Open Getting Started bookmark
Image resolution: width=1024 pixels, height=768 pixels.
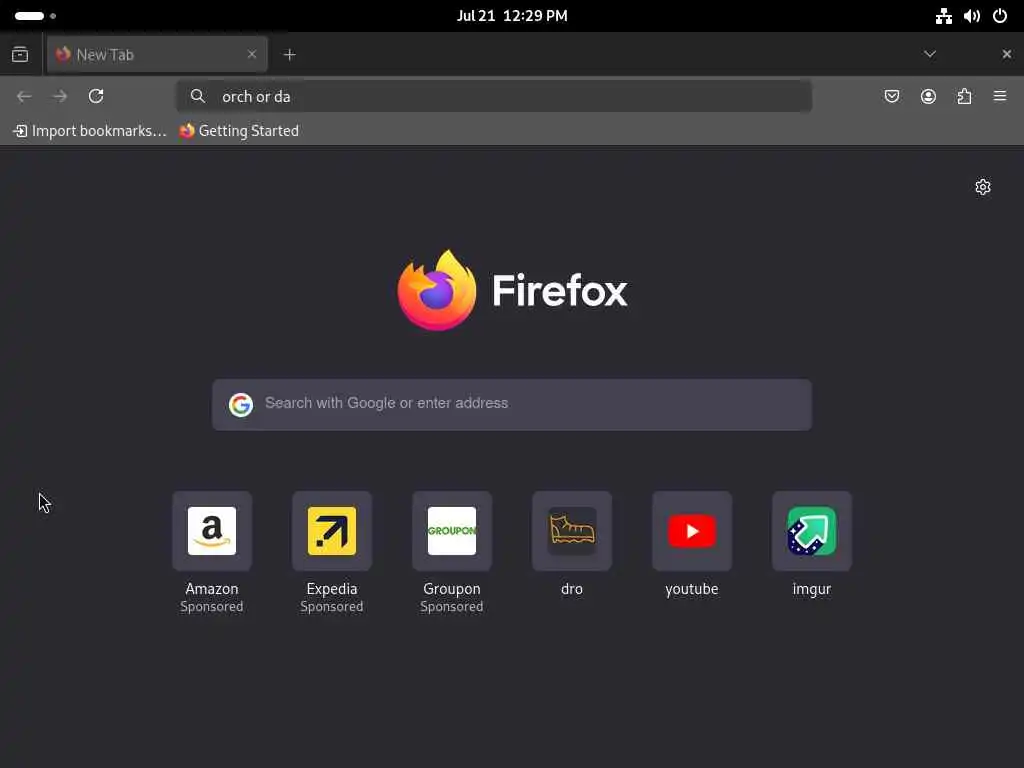239,131
